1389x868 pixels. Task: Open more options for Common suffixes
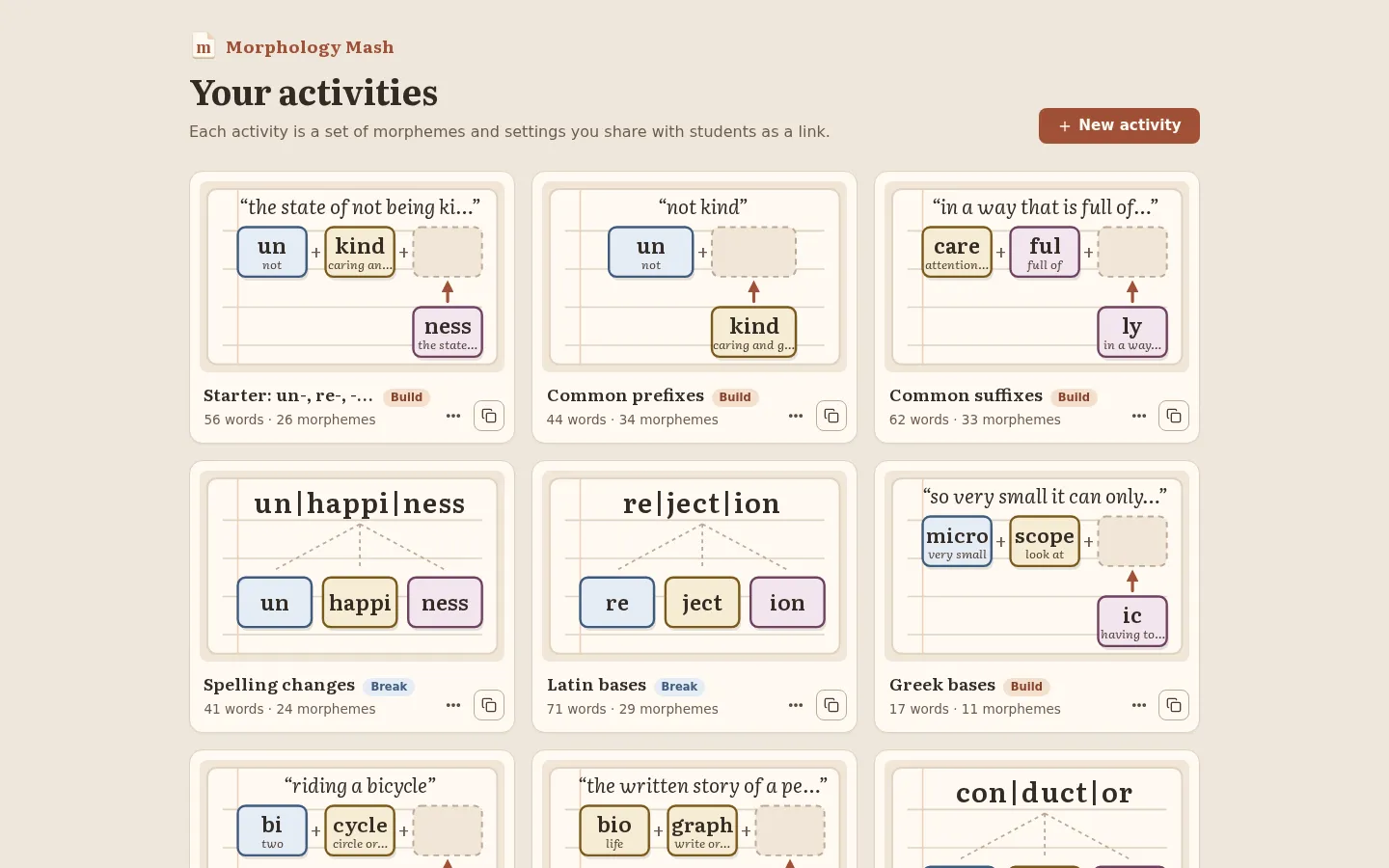1139,416
